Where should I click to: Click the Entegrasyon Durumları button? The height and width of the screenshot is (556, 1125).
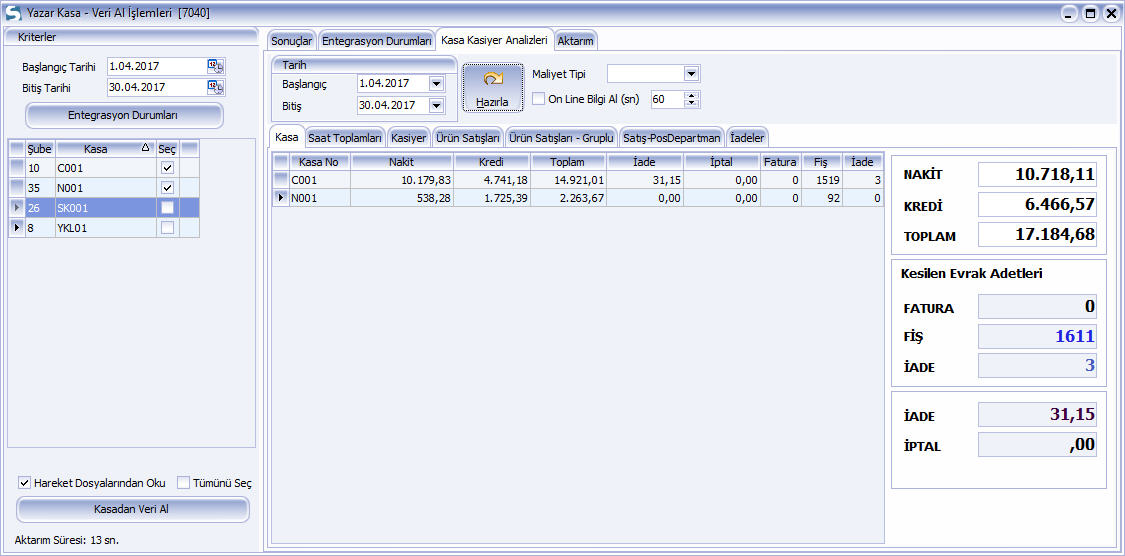pos(123,115)
